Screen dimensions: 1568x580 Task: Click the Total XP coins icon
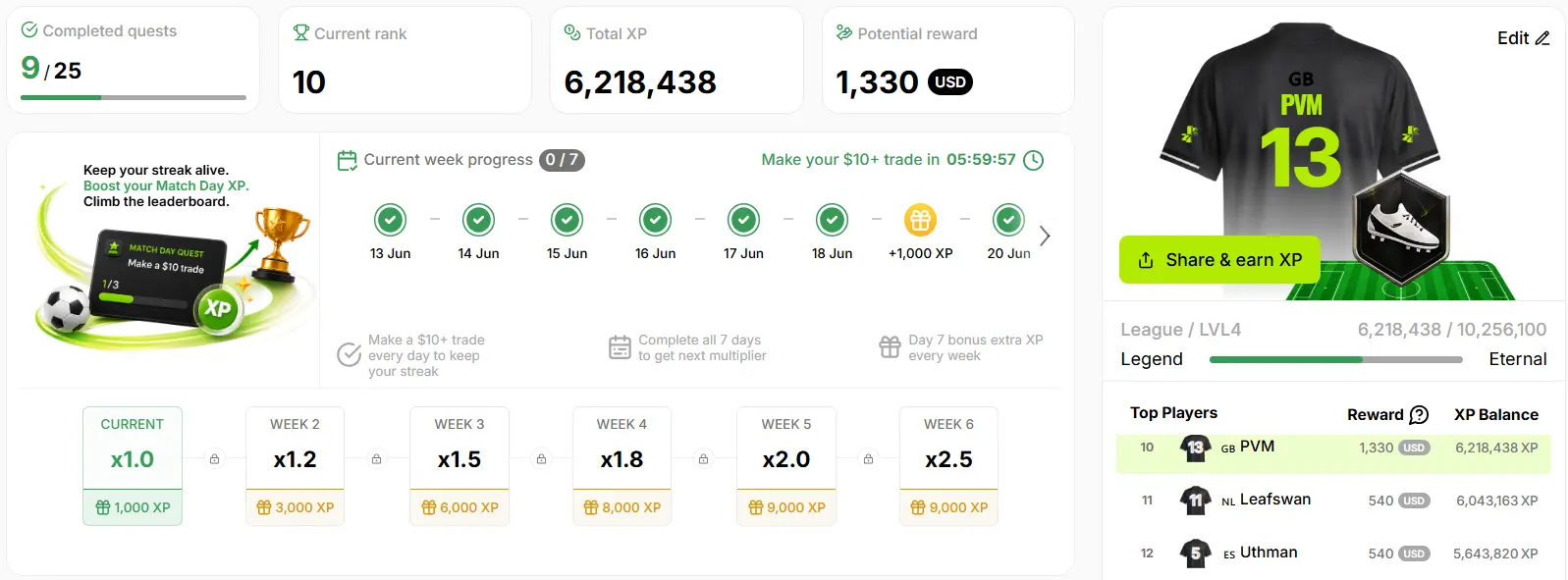click(x=572, y=32)
